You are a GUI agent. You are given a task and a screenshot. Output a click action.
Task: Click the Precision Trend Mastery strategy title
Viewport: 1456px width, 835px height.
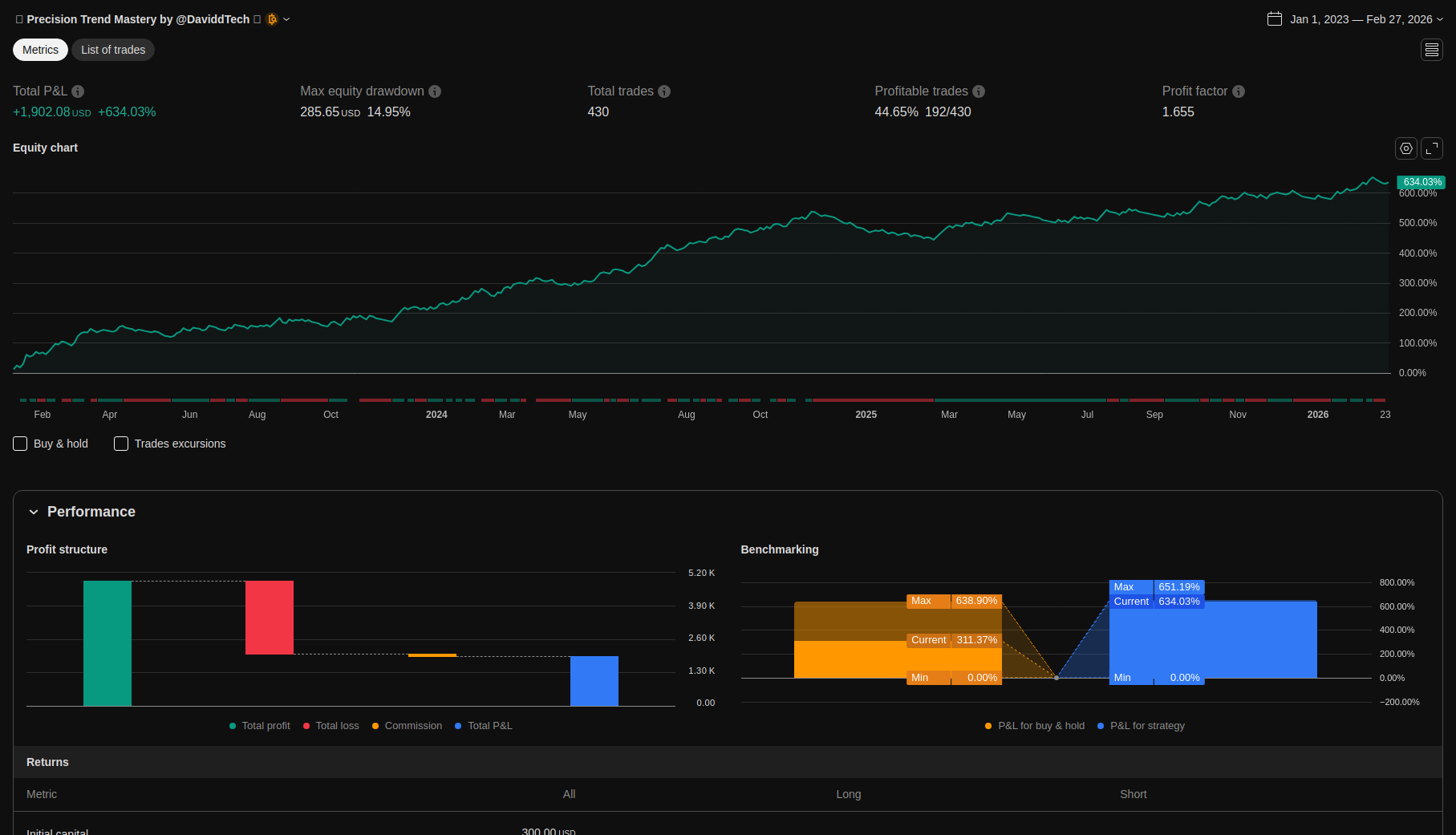pos(138,19)
